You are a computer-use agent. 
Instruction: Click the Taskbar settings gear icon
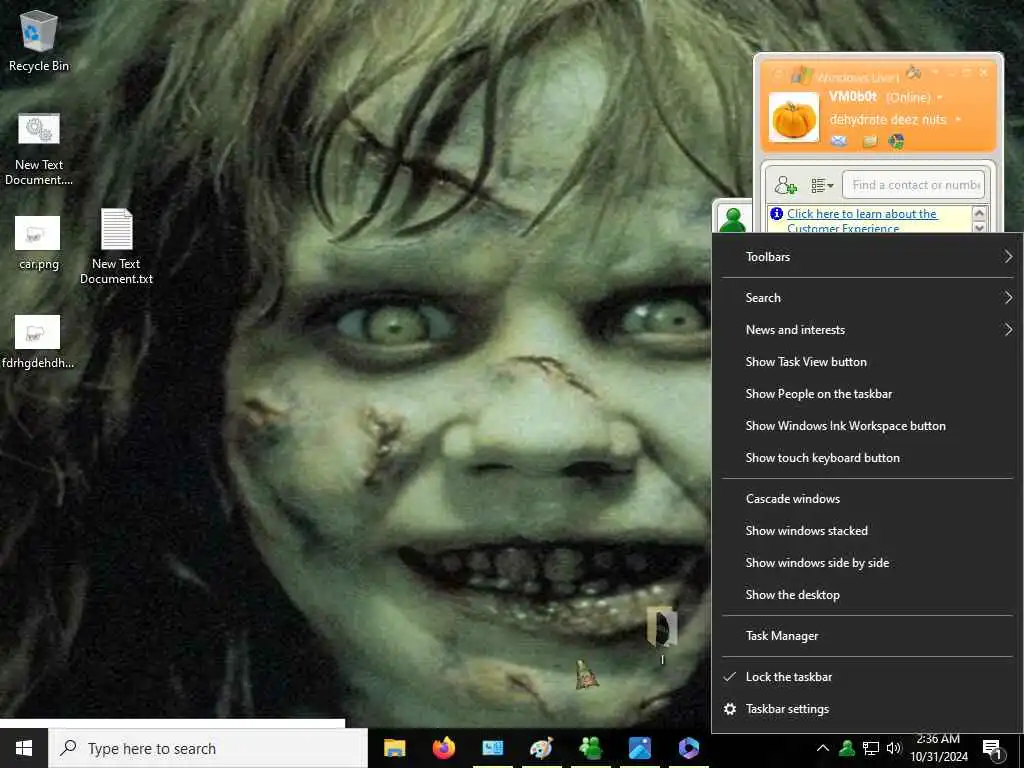point(730,709)
